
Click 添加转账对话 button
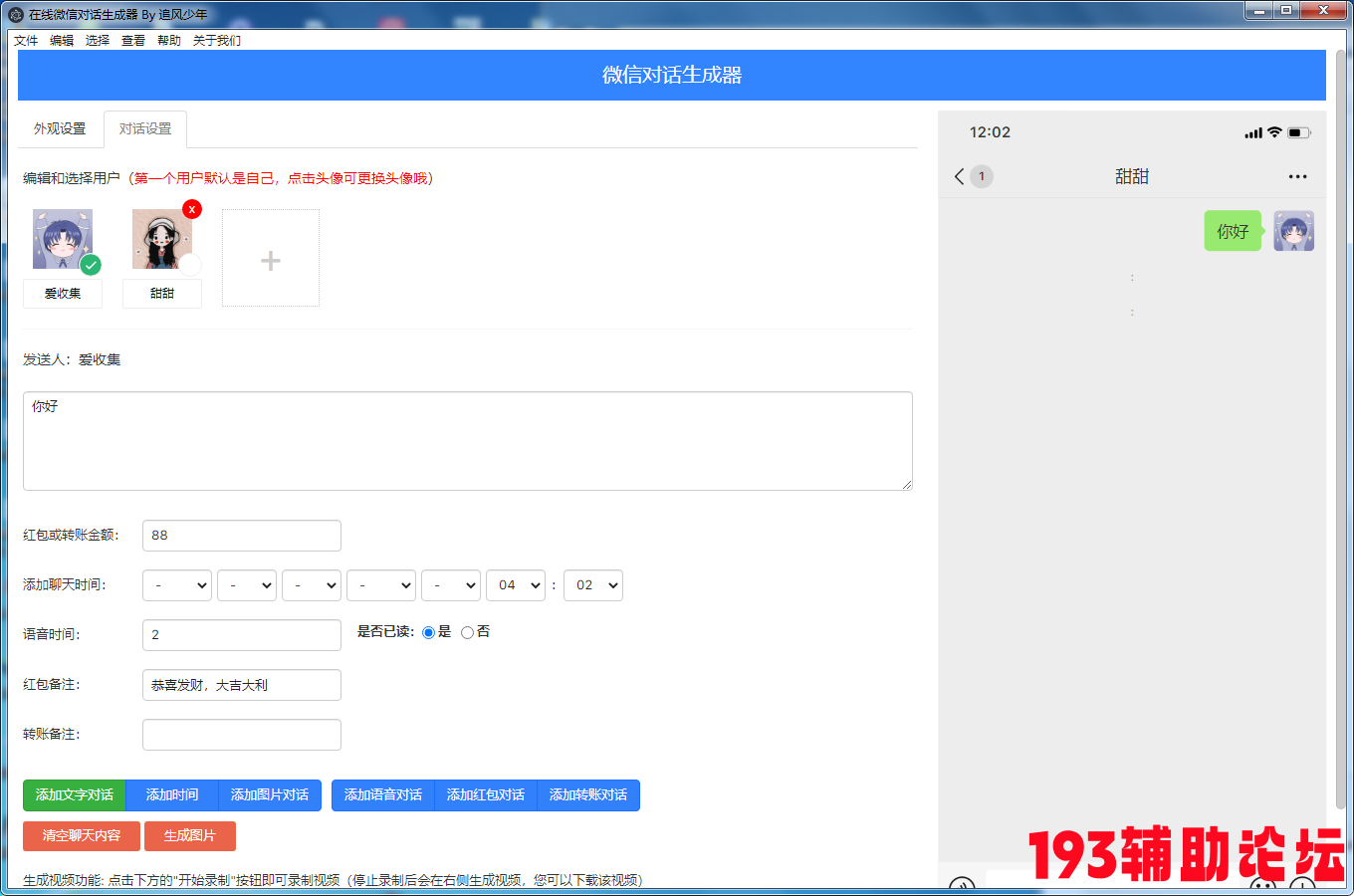point(588,795)
